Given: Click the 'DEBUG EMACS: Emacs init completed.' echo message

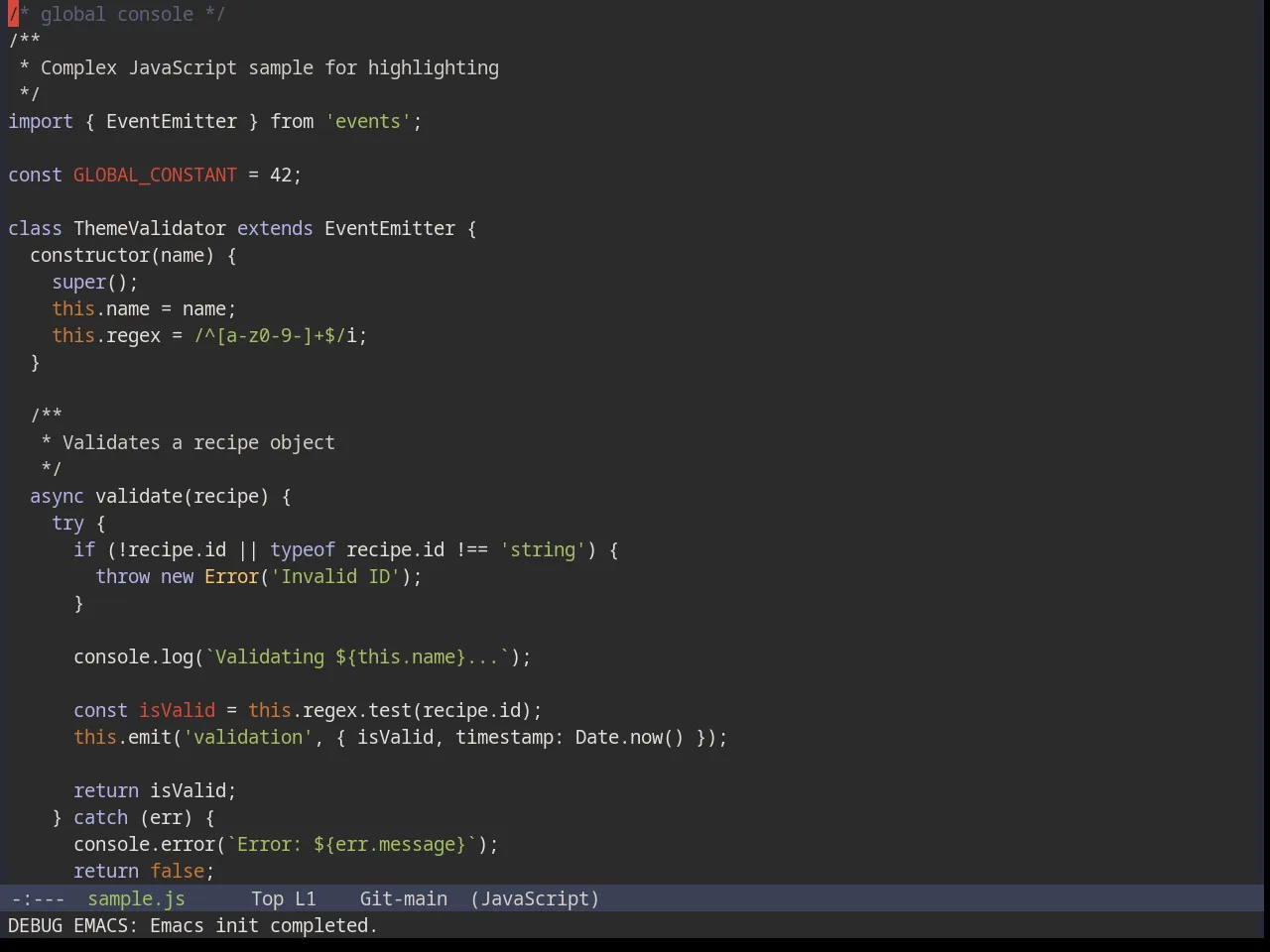Looking at the screenshot, I should point(192,925).
